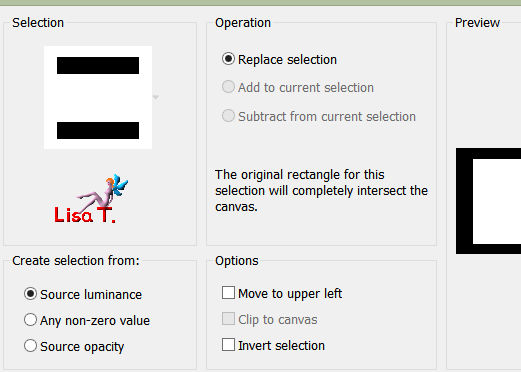Click the fairy figure watermark icon
The height and width of the screenshot is (372, 521).
(103, 191)
